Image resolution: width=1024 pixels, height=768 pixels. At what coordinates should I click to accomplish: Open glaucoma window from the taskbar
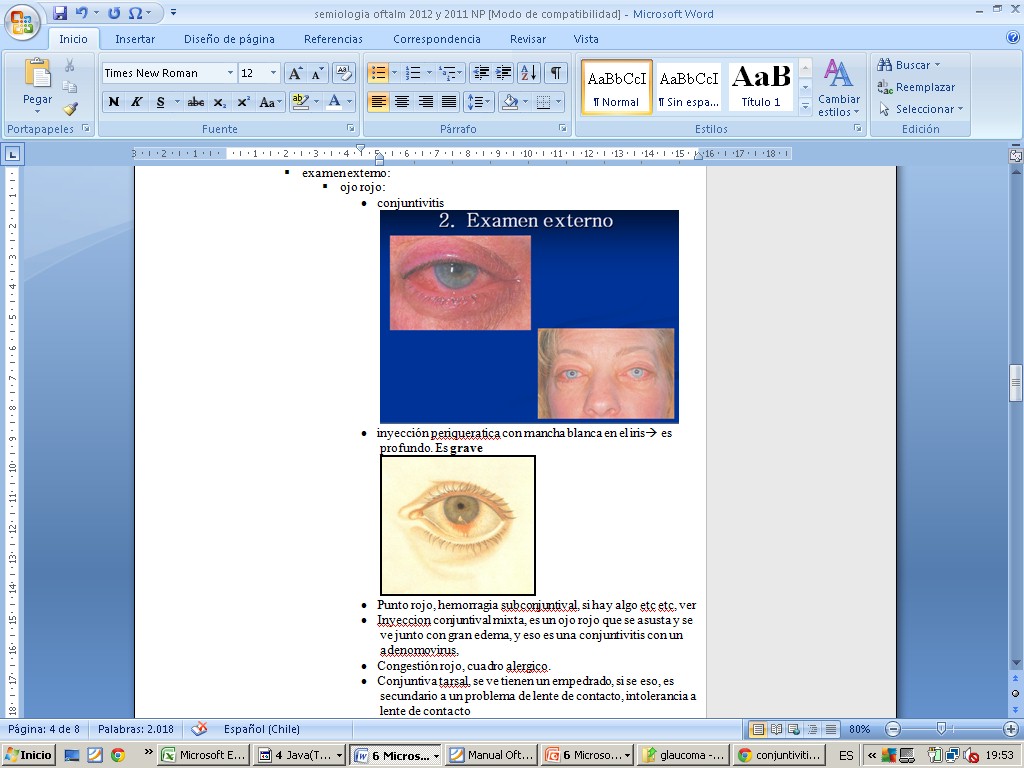tap(684, 755)
